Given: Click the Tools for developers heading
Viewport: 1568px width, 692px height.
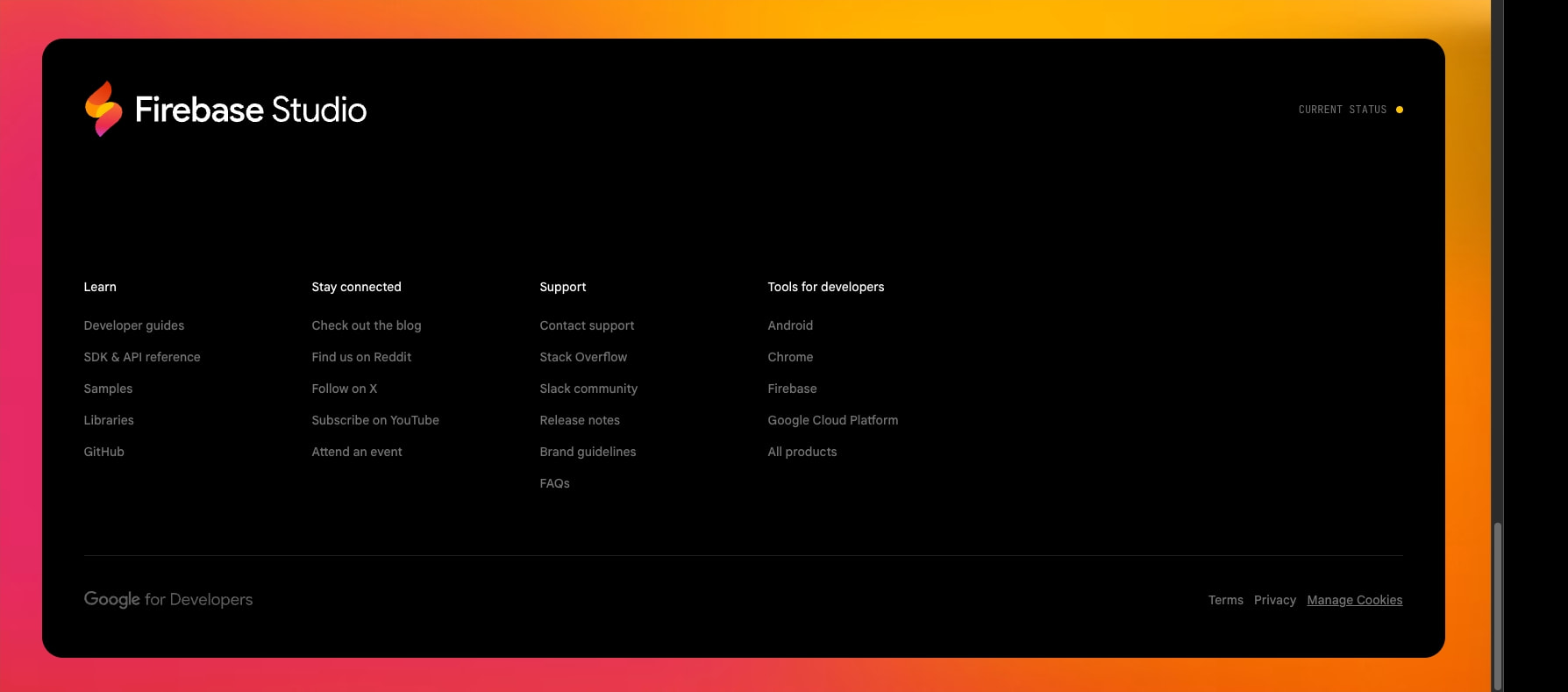Looking at the screenshot, I should tap(826, 287).
